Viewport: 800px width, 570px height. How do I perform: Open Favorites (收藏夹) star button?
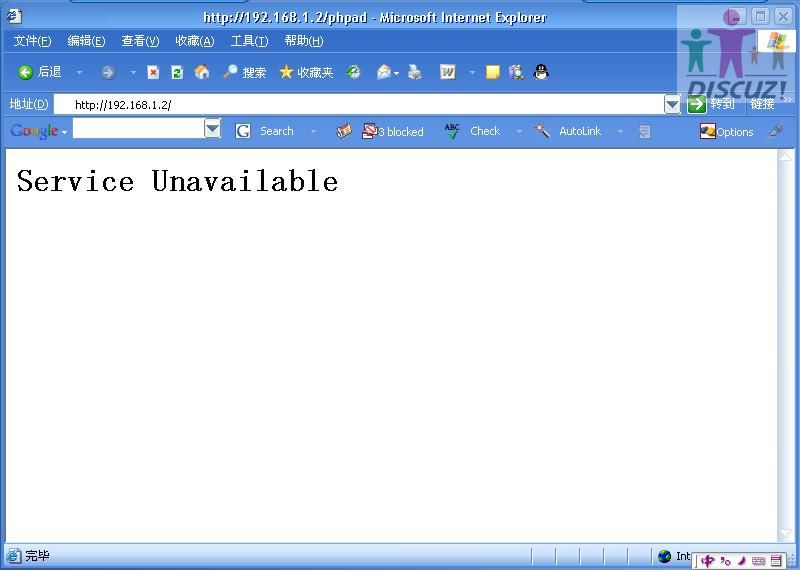[306, 72]
